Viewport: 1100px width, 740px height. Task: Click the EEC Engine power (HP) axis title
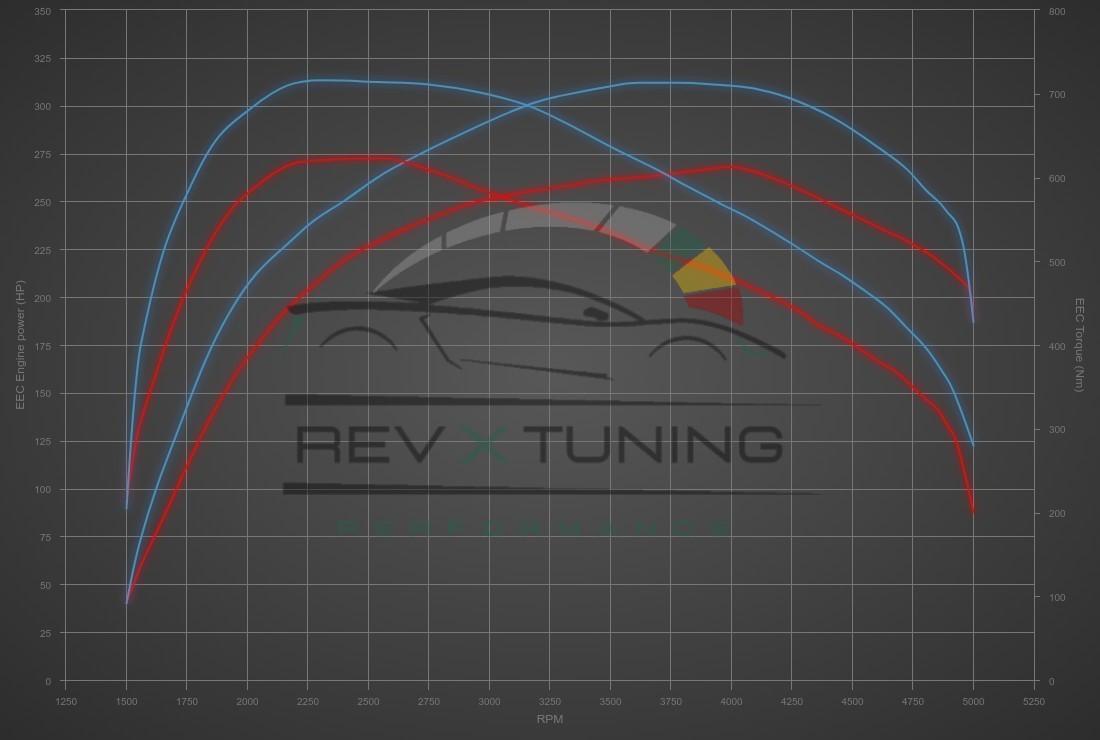coord(20,345)
